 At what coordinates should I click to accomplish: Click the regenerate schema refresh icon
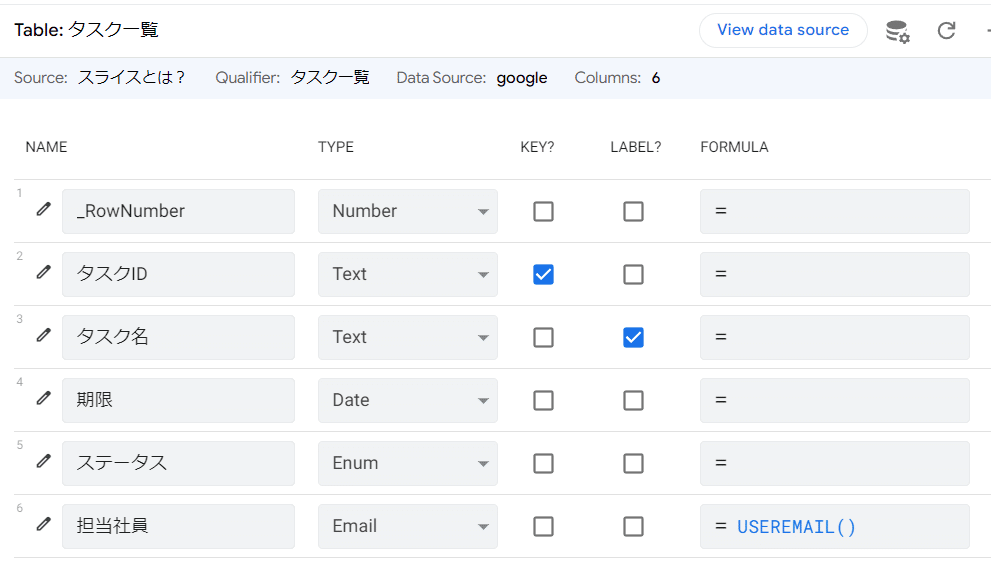pos(946,31)
